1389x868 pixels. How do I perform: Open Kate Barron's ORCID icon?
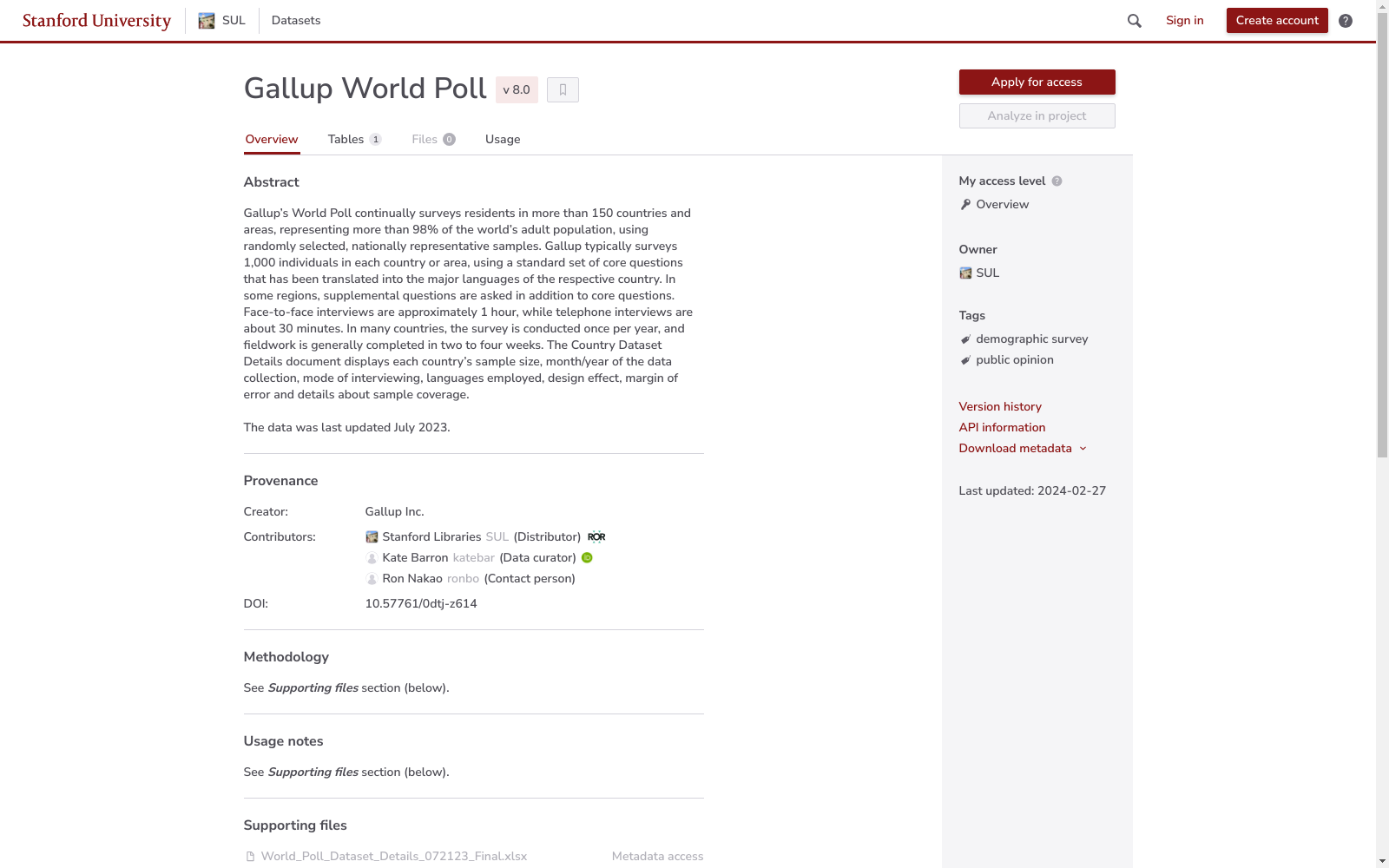coord(587,558)
